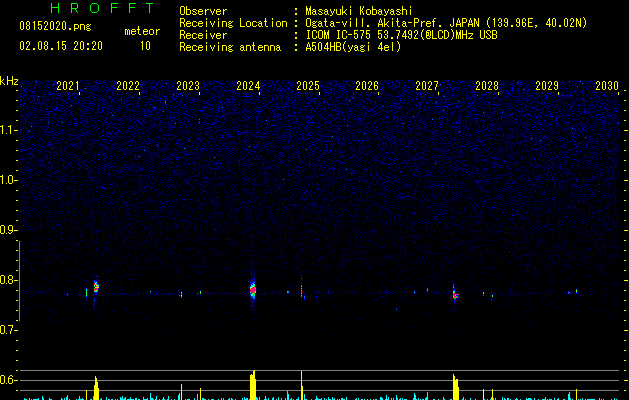Screen dimensions: 629x400
Task: Click the 'Receiving antenna' field label
Action: (230, 47)
